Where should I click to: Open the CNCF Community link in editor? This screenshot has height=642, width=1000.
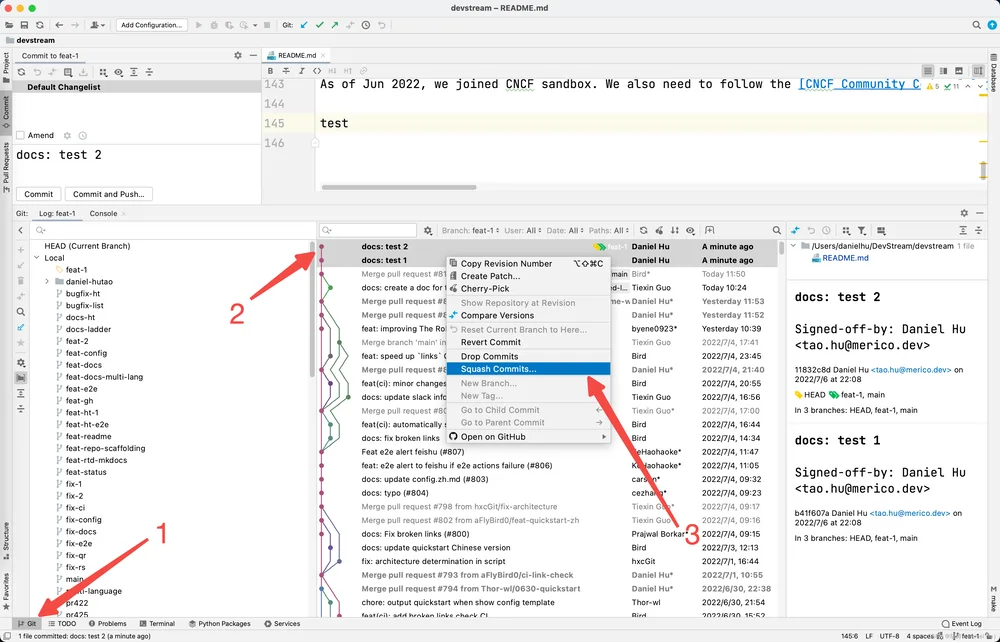pos(860,84)
